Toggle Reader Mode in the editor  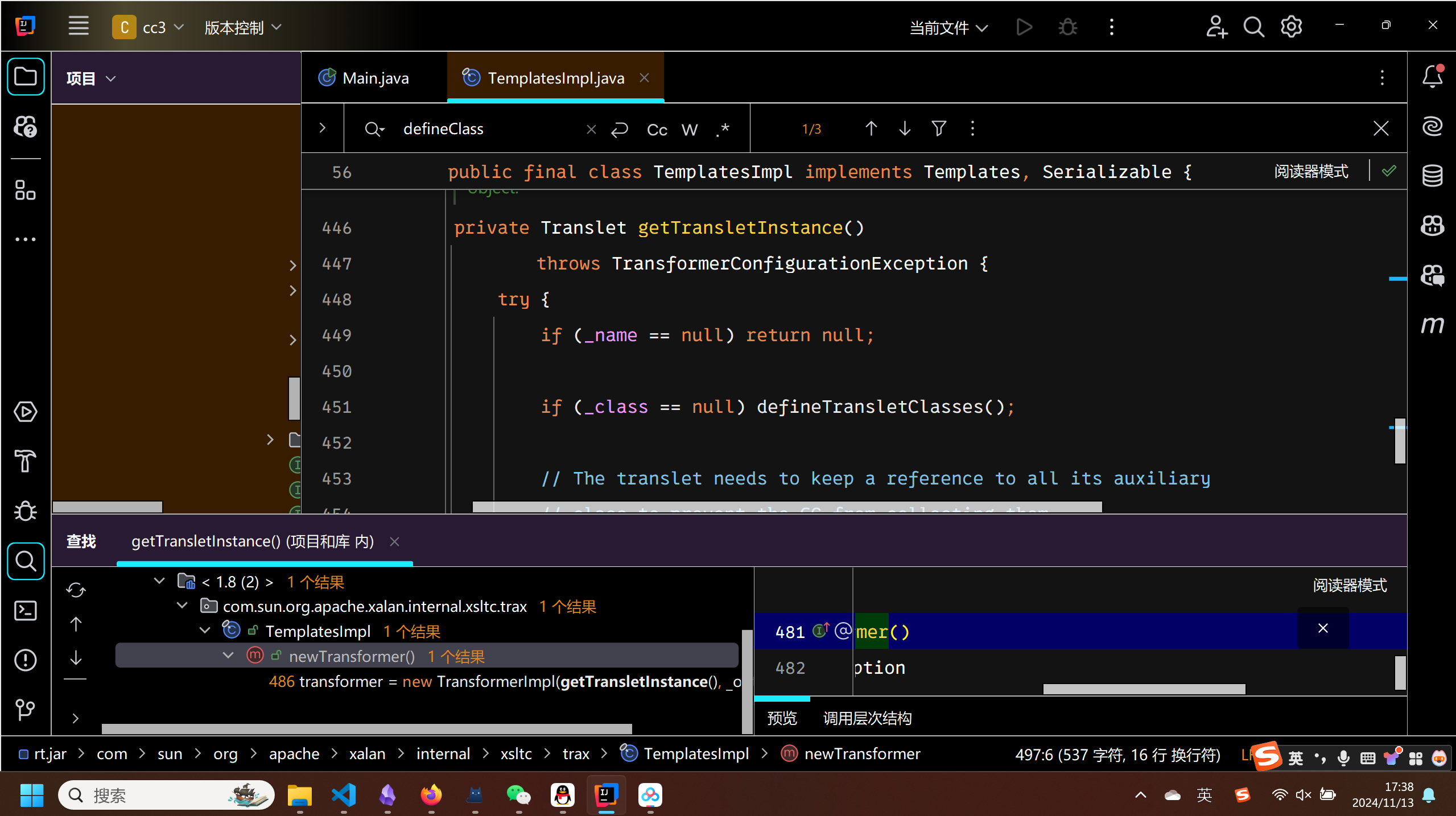[1311, 171]
